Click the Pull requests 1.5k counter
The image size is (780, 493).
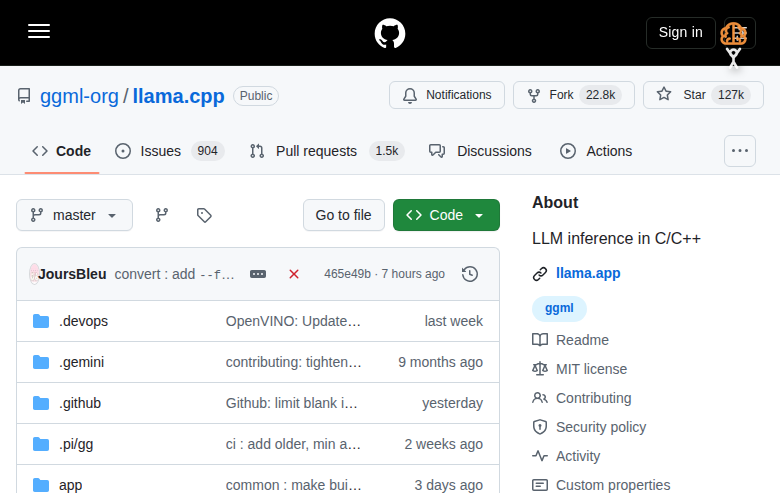coord(387,151)
